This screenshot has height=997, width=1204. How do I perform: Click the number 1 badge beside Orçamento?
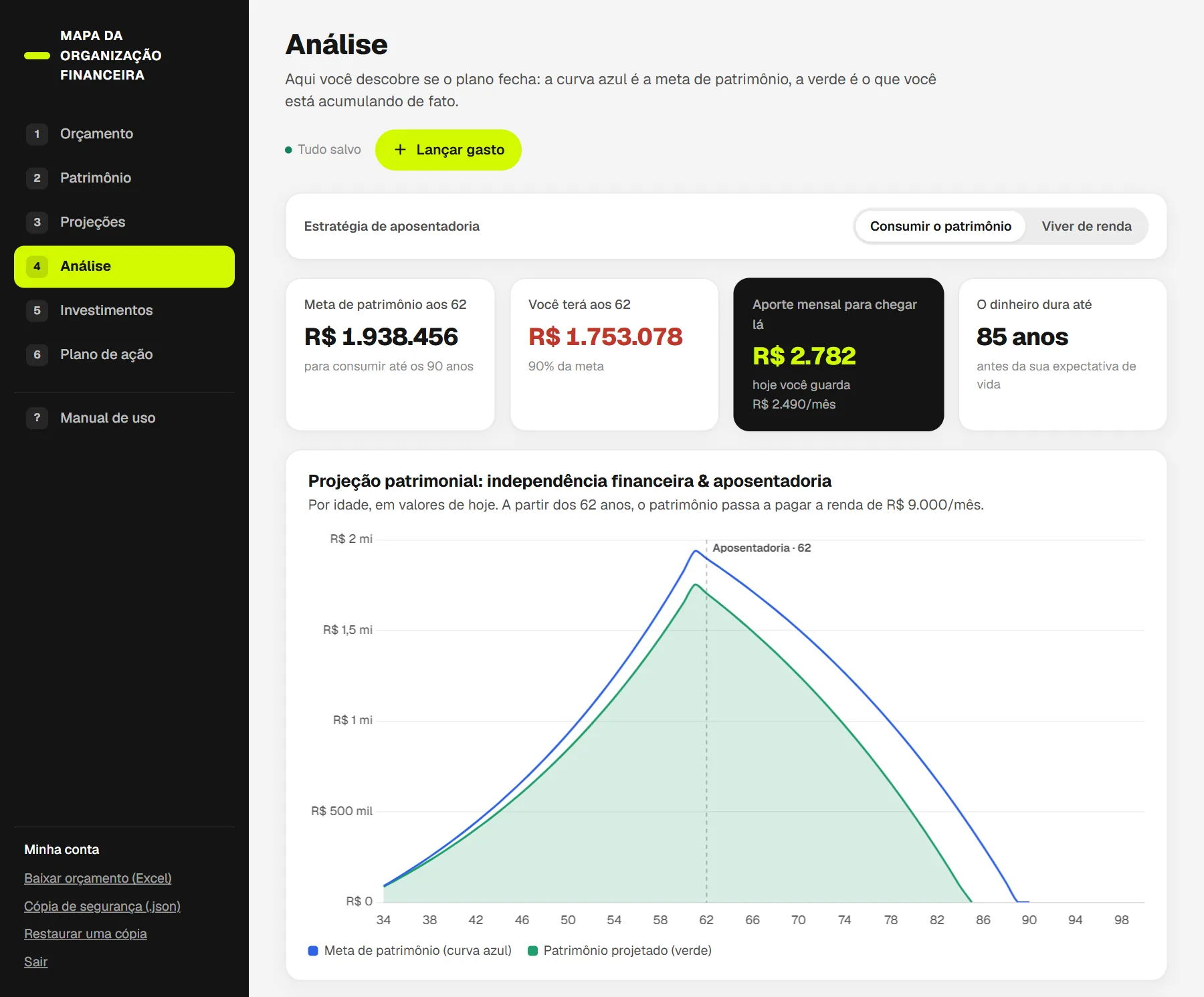pyautogui.click(x=37, y=134)
